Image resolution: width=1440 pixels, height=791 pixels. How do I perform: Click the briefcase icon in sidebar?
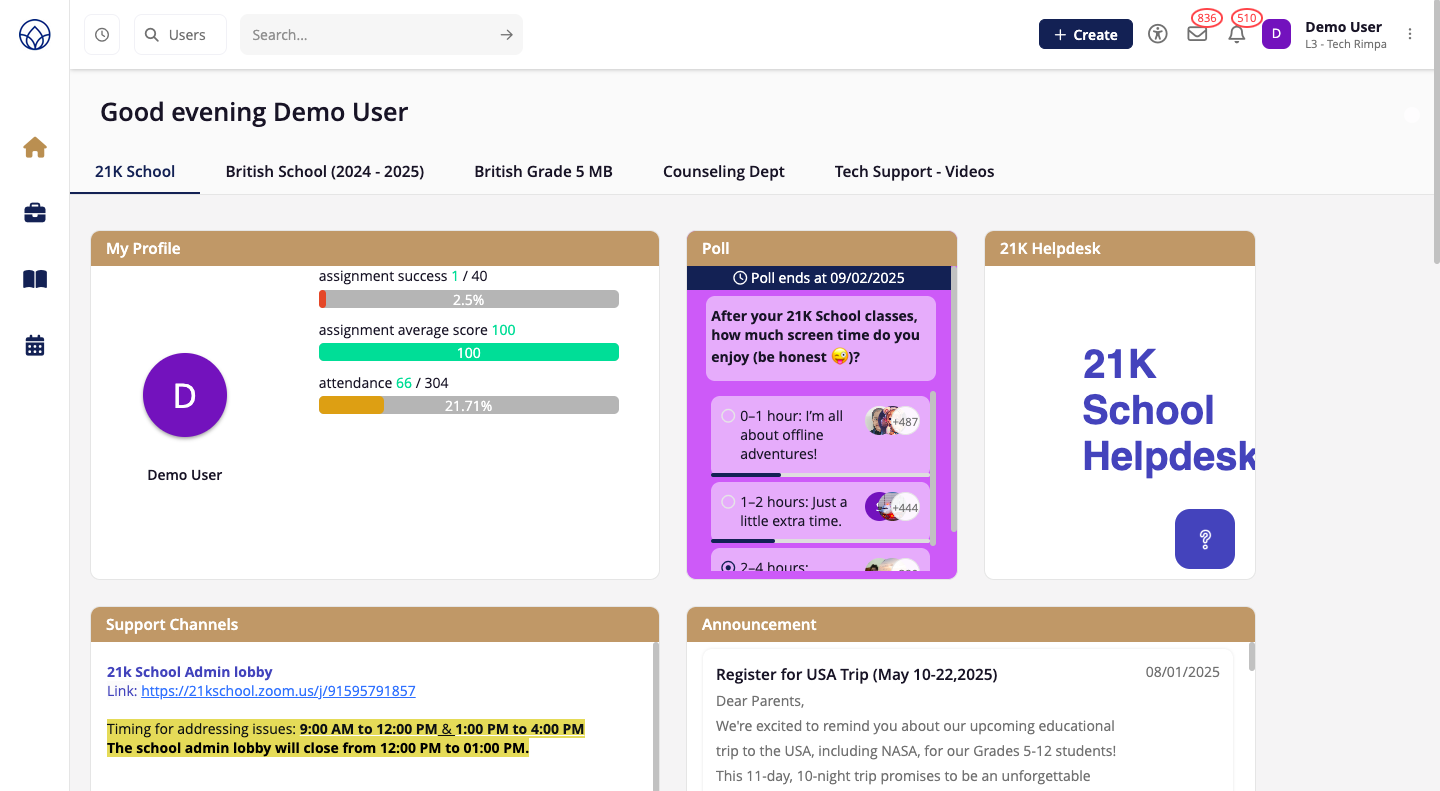(35, 213)
